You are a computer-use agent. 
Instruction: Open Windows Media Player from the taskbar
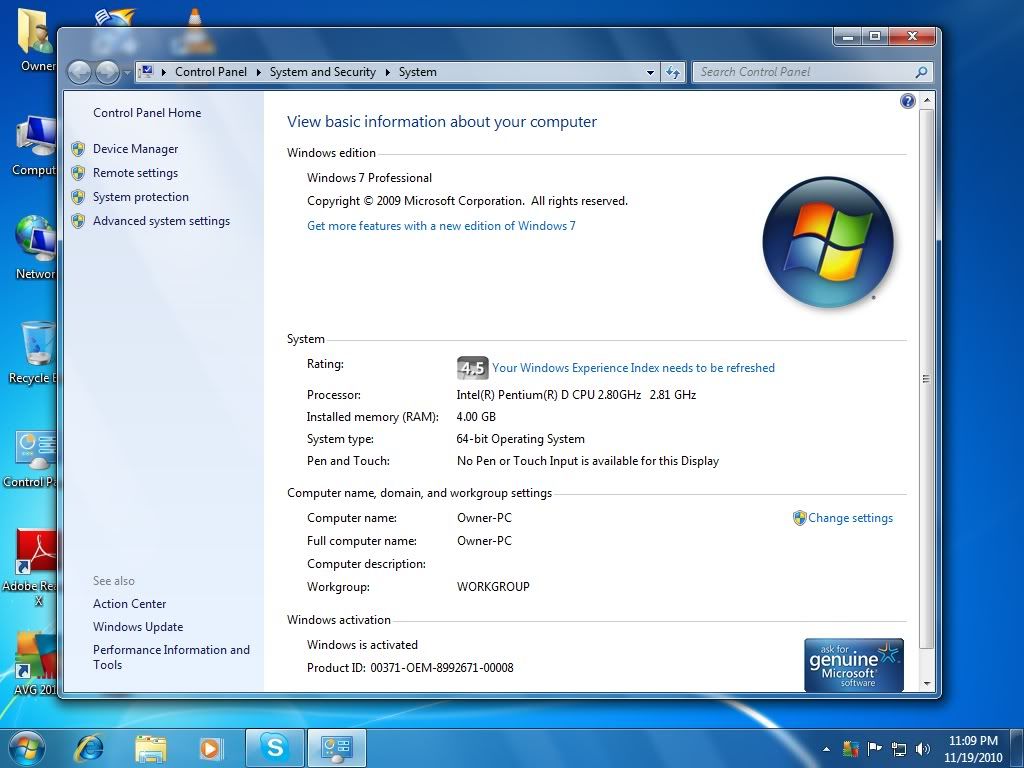210,748
